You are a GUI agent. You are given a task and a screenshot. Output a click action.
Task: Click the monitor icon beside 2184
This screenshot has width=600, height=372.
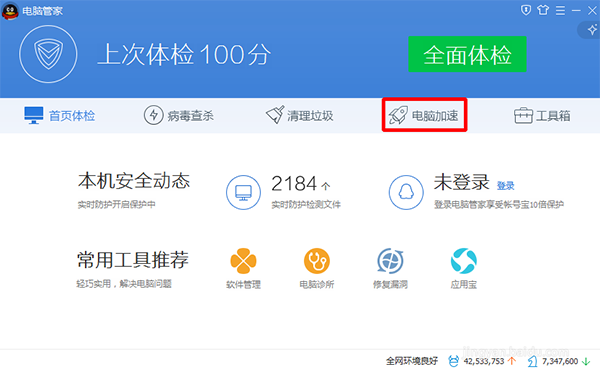point(243,193)
